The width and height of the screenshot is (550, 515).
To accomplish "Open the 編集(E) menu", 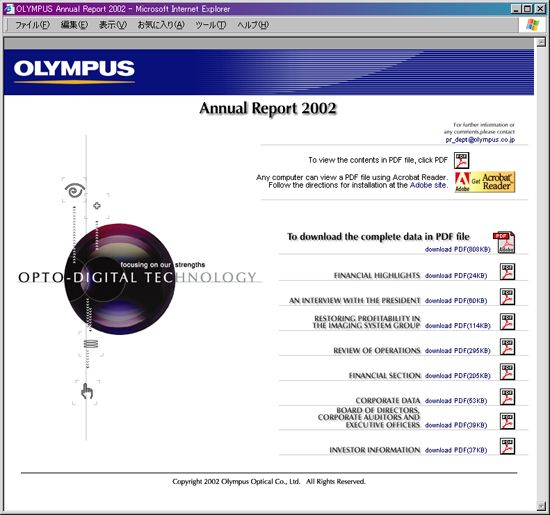I will [x=74, y=25].
